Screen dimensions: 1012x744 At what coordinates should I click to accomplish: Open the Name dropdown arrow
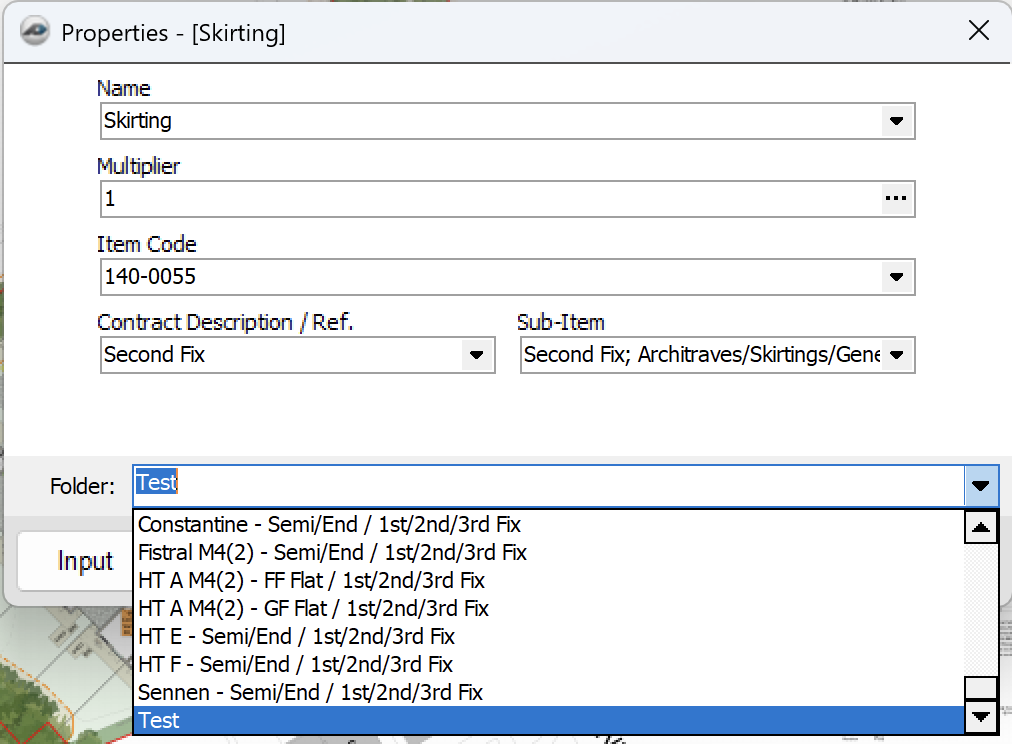[x=896, y=121]
